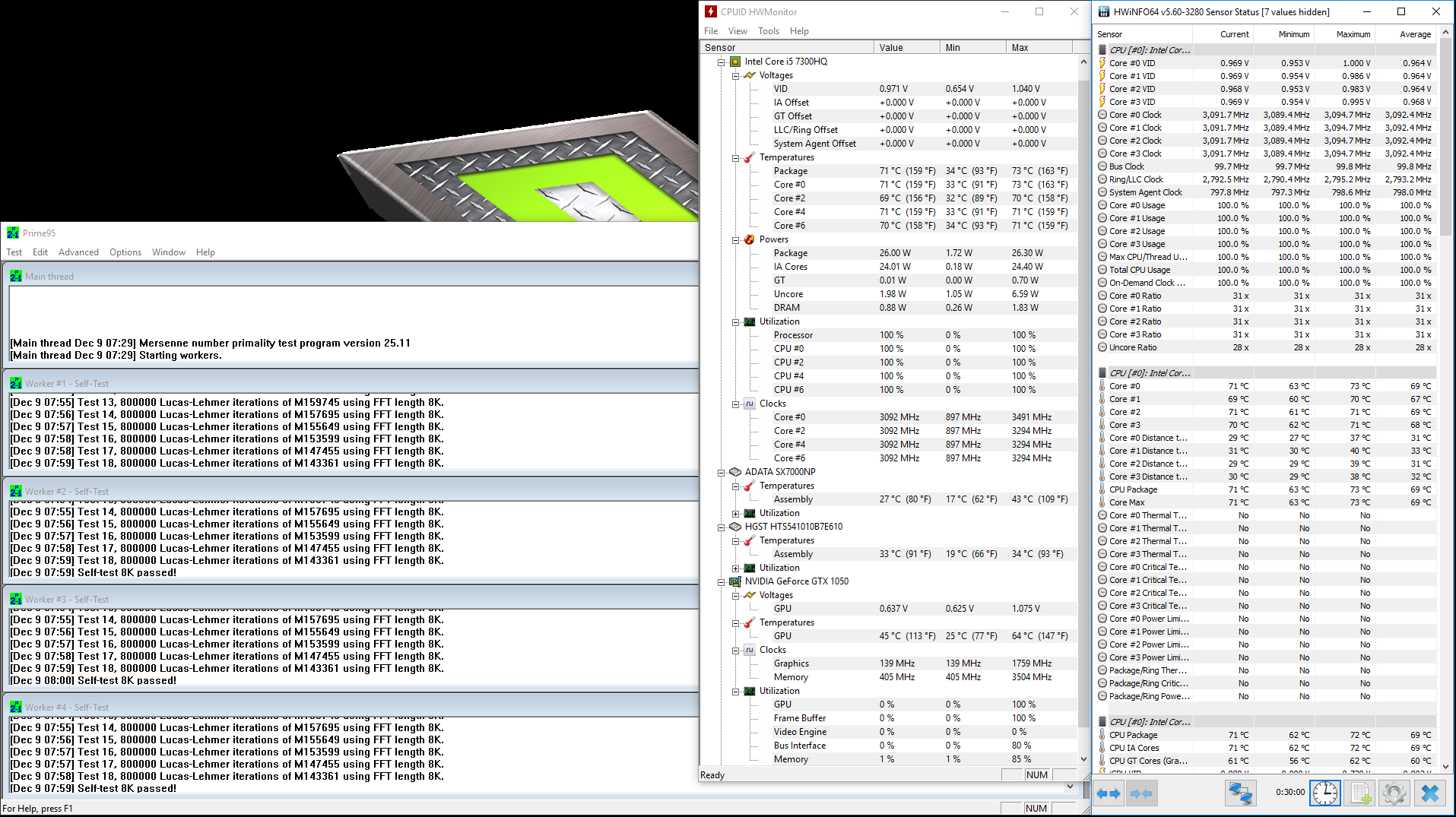Screen dimensions: 1456x817
Task: Open the Tools menu in HWMonitor
Action: click(769, 31)
